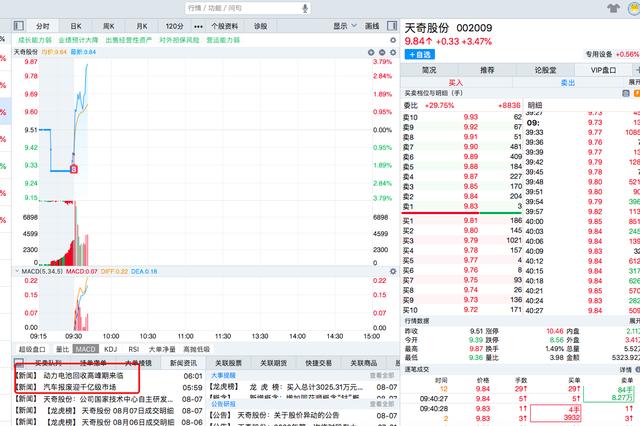Open the 快捷交易 tab
The width and height of the screenshot is (640, 426).
[x=318, y=363]
